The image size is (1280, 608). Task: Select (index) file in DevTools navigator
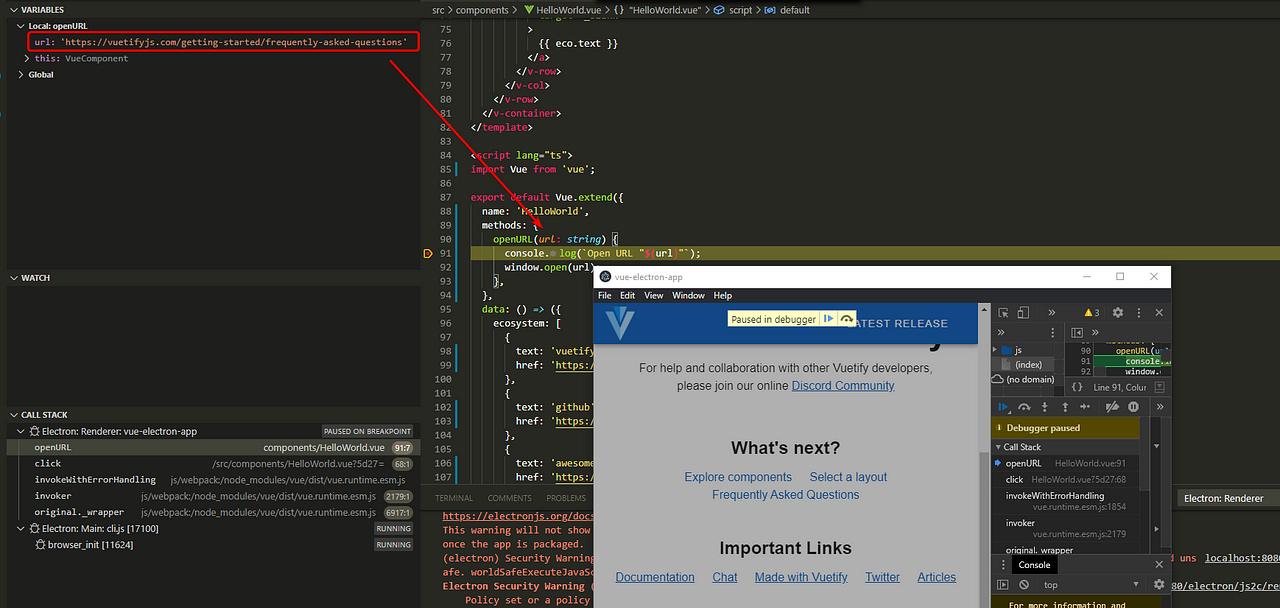1022,365
